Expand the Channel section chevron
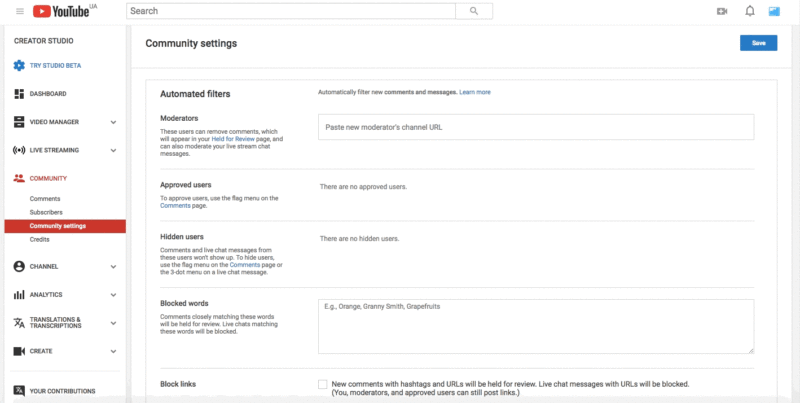 (x=113, y=267)
